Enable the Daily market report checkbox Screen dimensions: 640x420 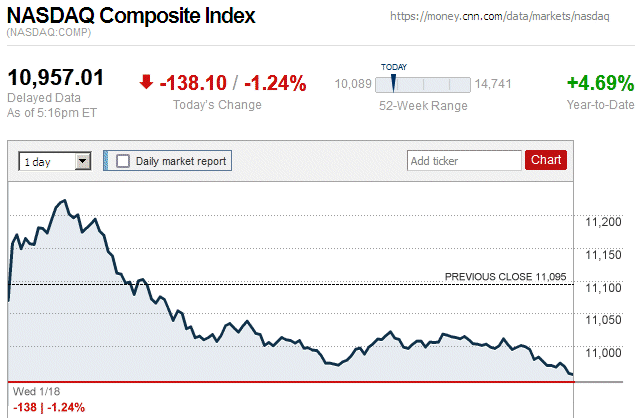(x=124, y=160)
